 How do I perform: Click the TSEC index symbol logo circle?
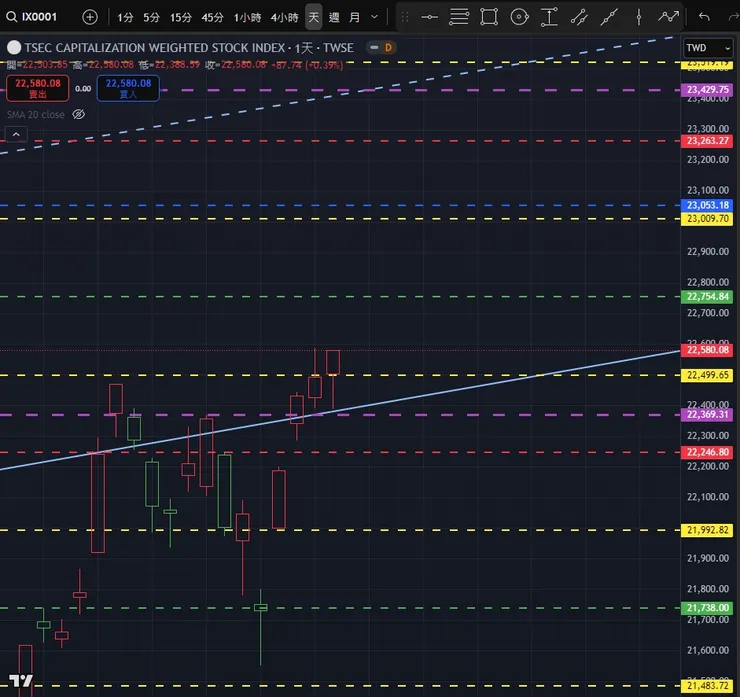click(x=14, y=48)
